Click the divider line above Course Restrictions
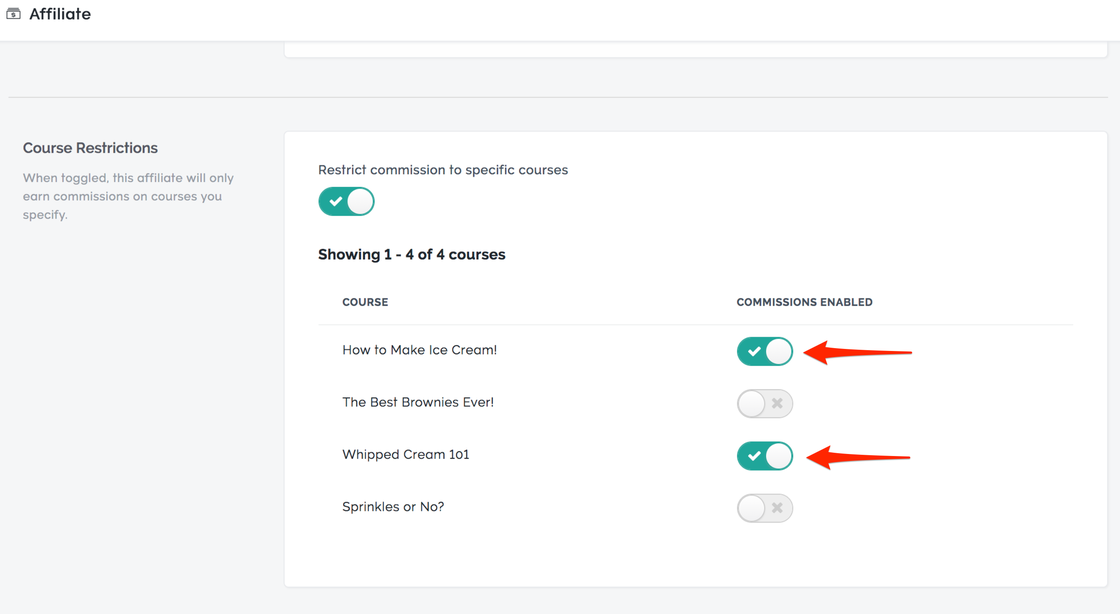The height and width of the screenshot is (614, 1120). [560, 97]
